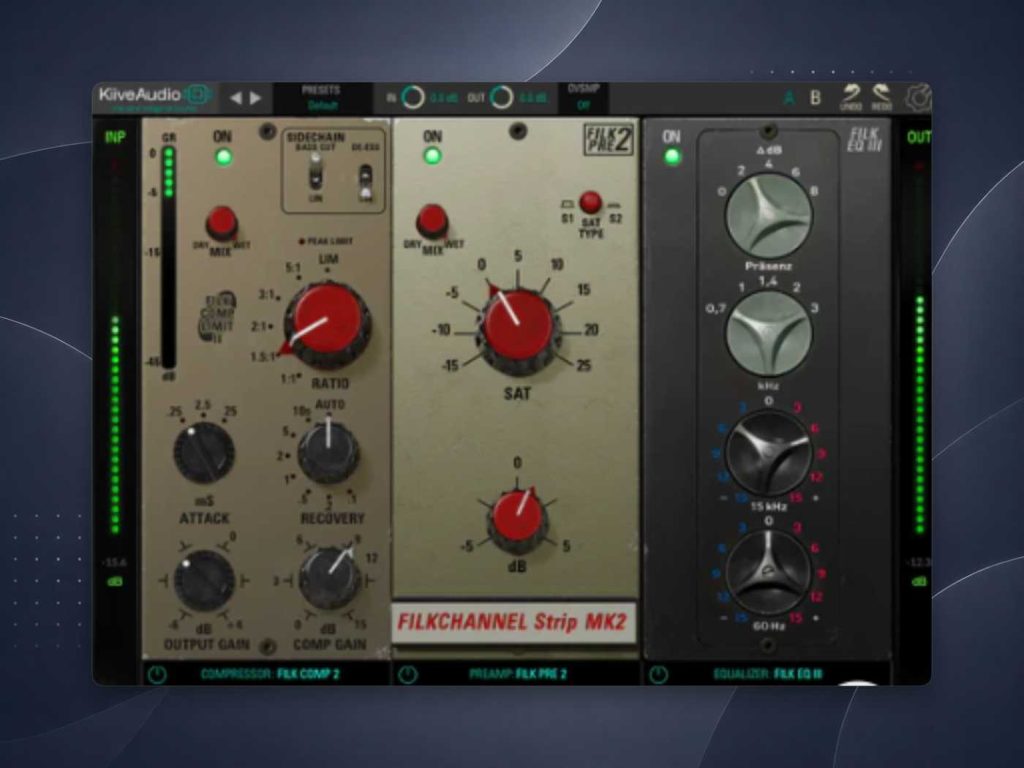
Task: Toggle sidechain De-Ess switch
Action: click(366, 182)
